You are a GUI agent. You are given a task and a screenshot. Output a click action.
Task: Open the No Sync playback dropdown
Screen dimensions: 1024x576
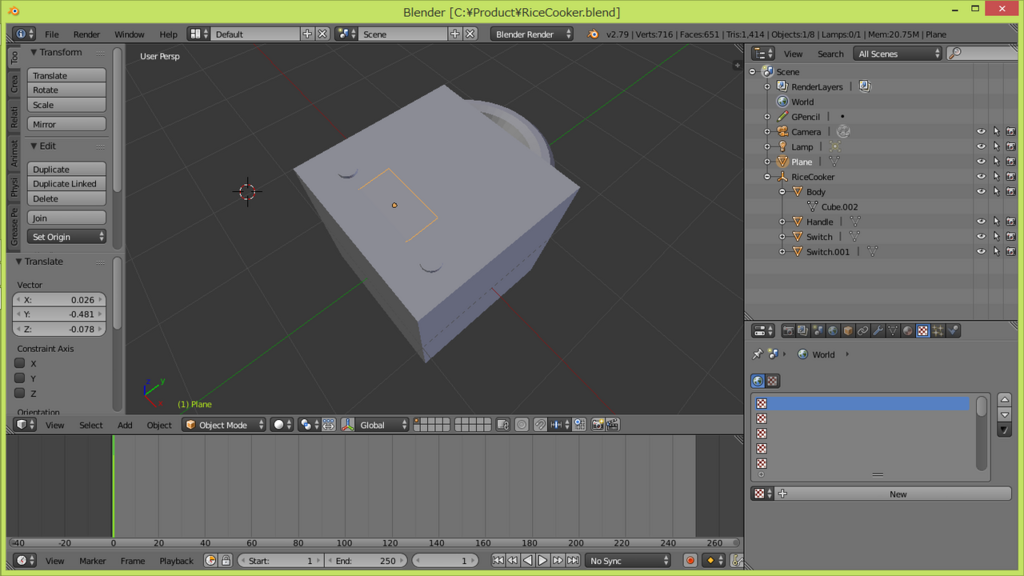(x=627, y=561)
